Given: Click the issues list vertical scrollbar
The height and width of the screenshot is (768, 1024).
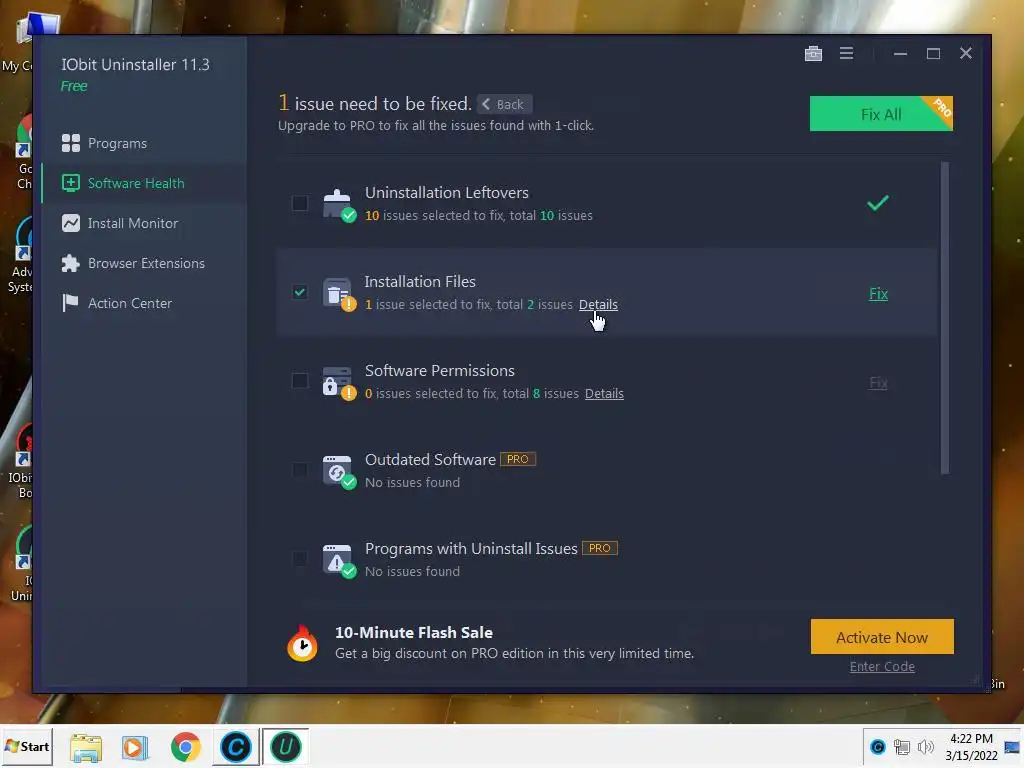Looking at the screenshot, I should (944, 318).
